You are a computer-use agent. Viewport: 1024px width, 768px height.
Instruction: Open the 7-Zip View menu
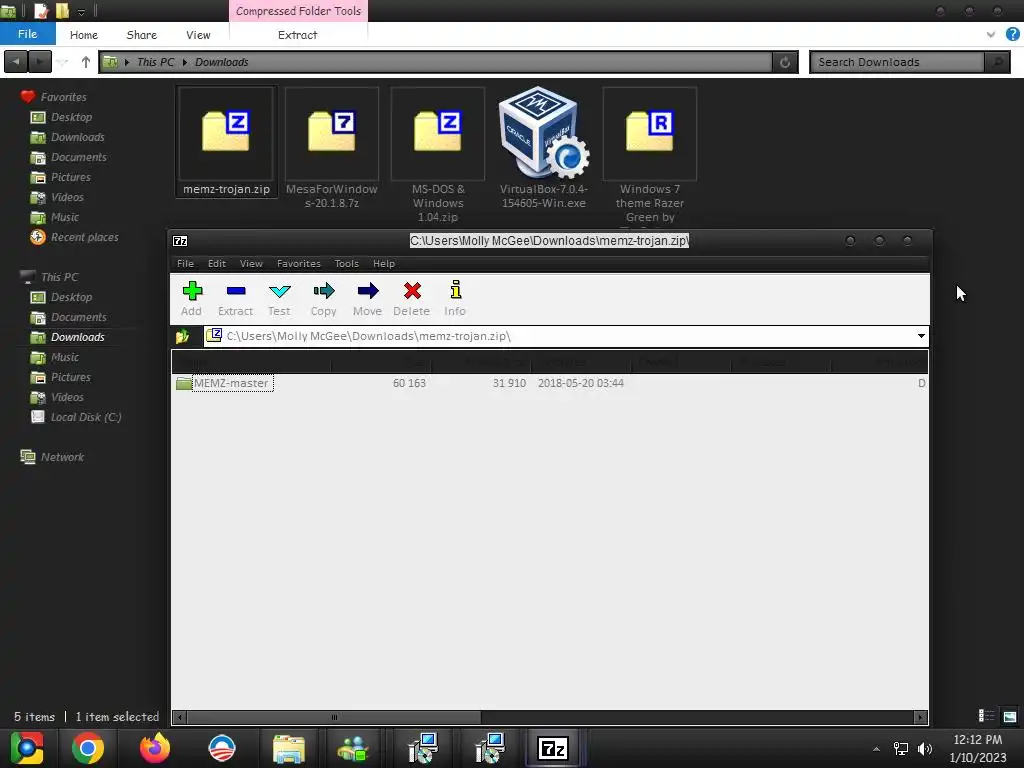pos(251,264)
